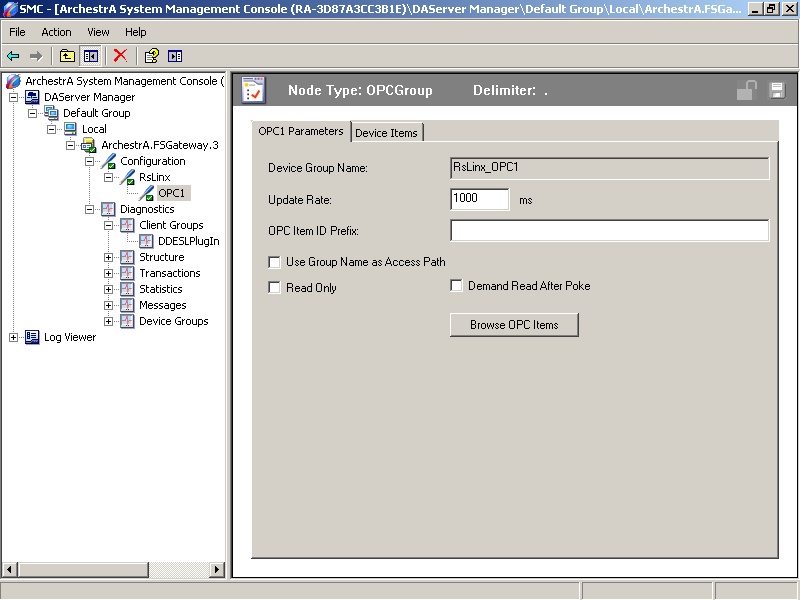Click the OPC Item ID Prefix field

pos(609,231)
